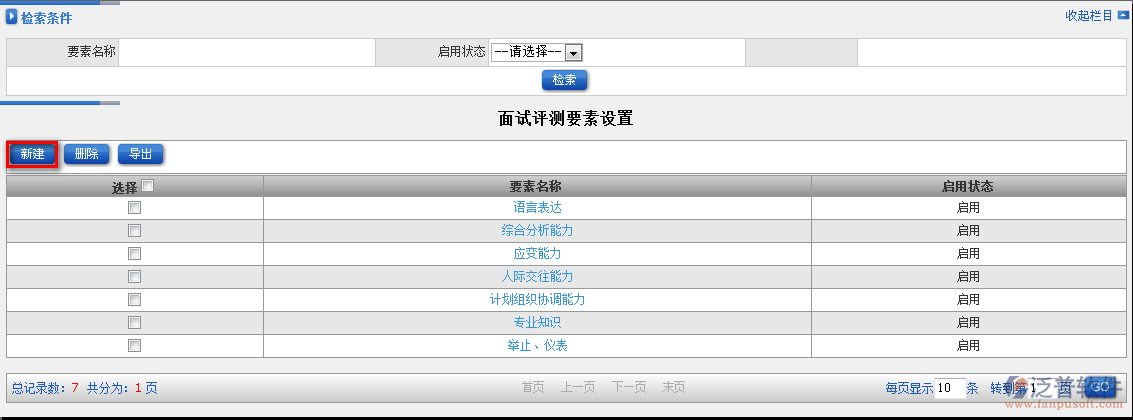Viewport: 1133px width, 420px height.
Task: Jump to 末页 last page
Action: [674, 388]
